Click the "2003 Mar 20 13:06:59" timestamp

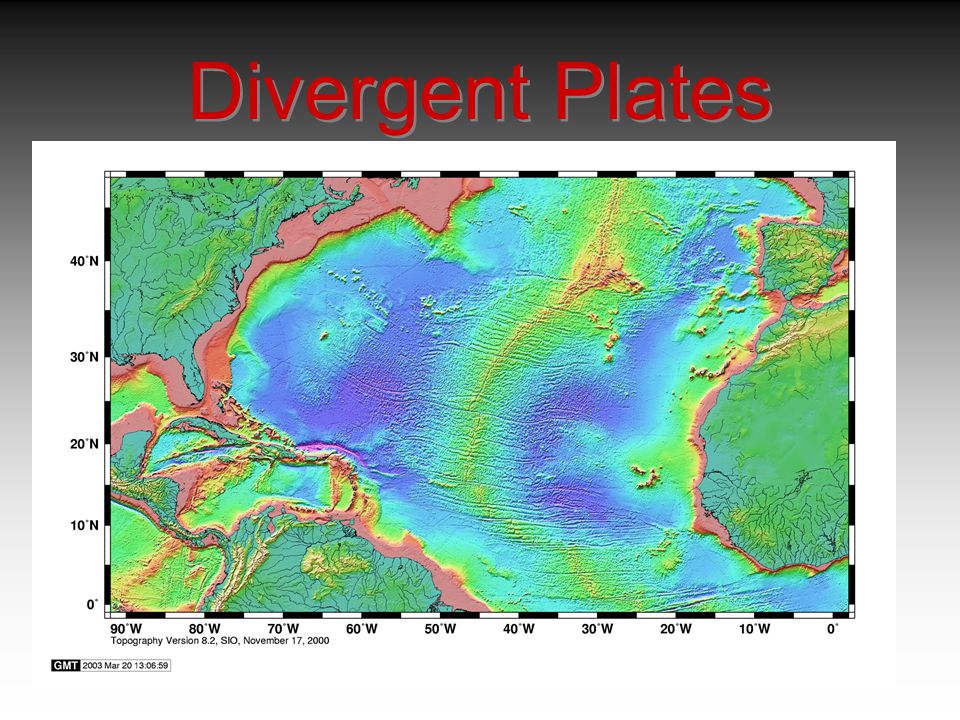126,666
